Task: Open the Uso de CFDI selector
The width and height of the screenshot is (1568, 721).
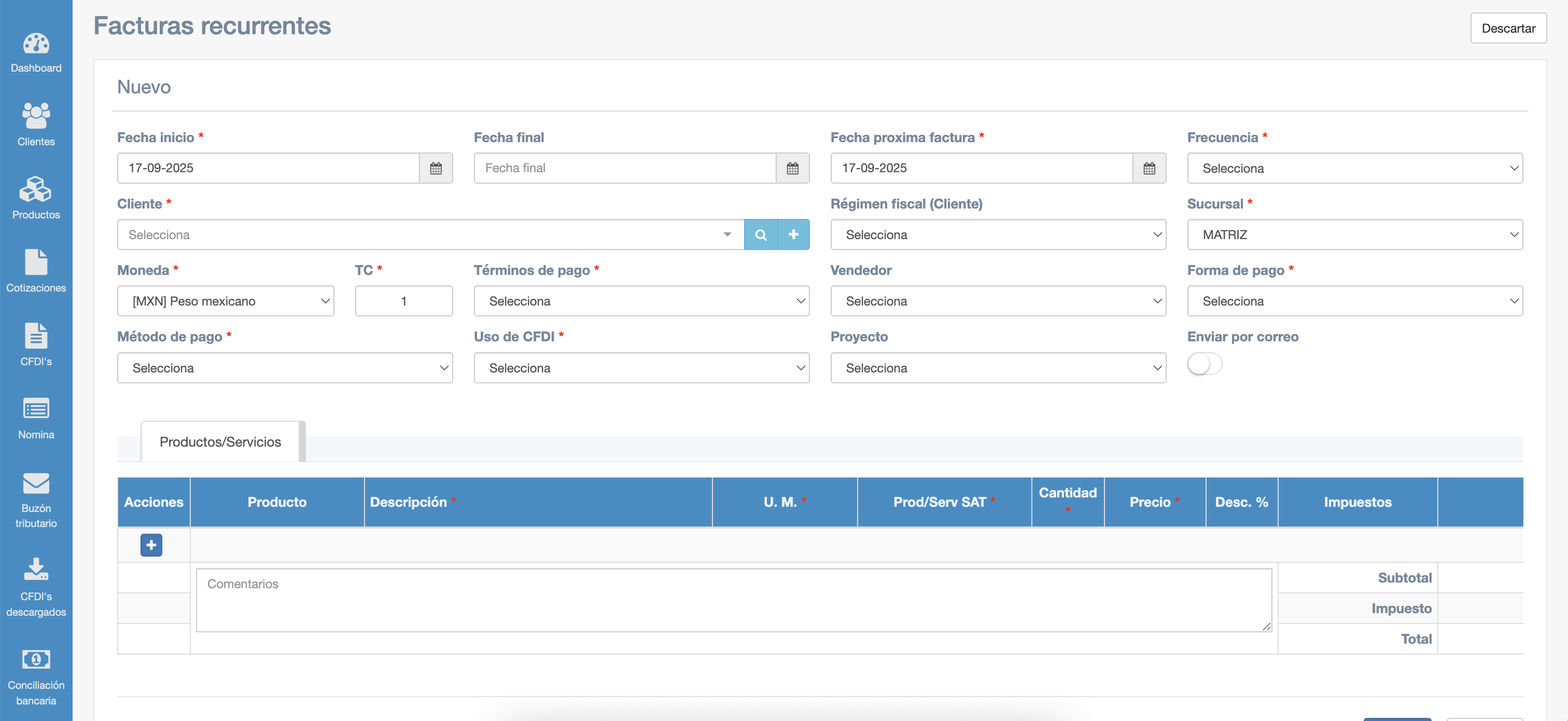Action: pyautogui.click(x=641, y=368)
